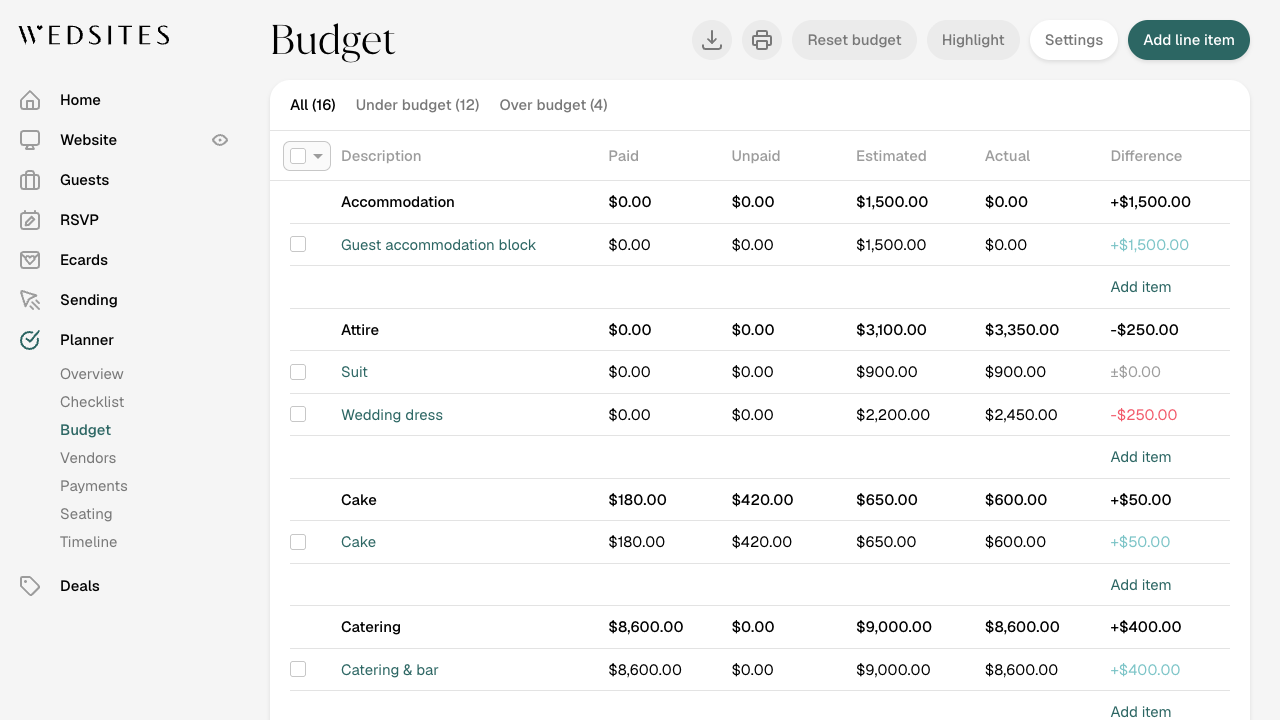The height and width of the screenshot is (720, 1280).
Task: Open the Wedding dress line item
Action: click(392, 415)
